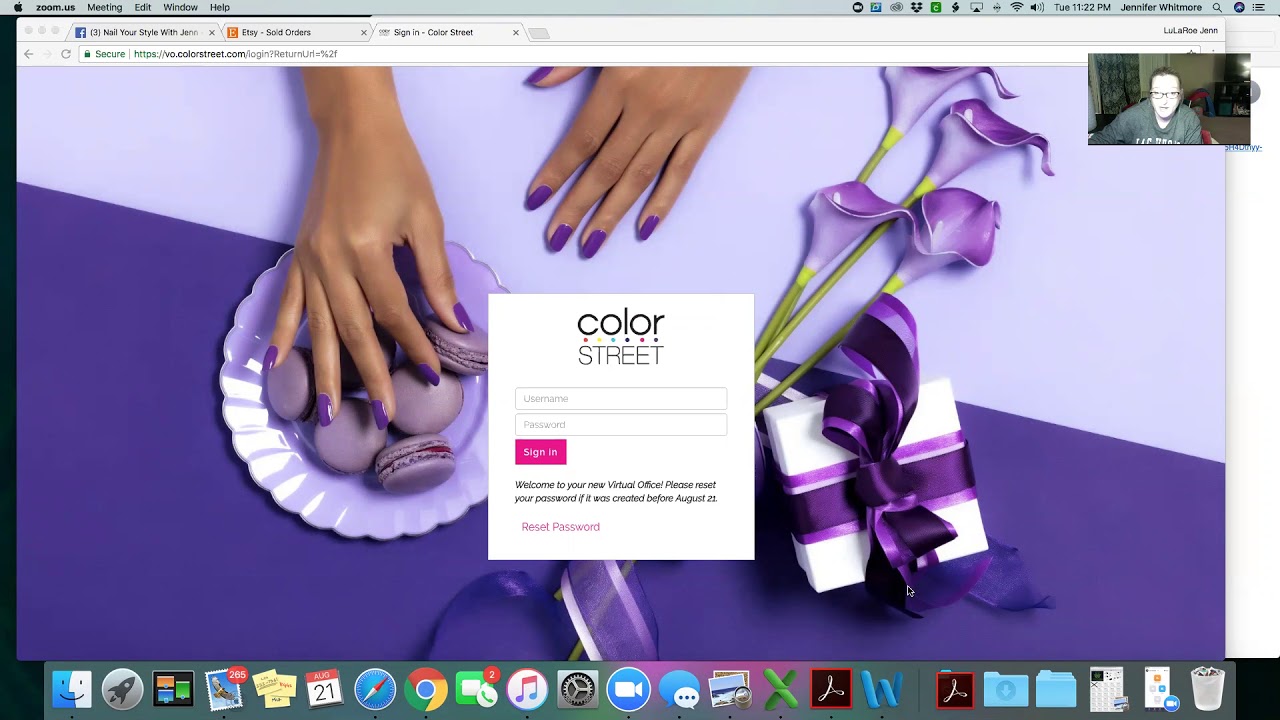The image size is (1280, 720).
Task: Open Trash in the dock
Action: 1208,690
